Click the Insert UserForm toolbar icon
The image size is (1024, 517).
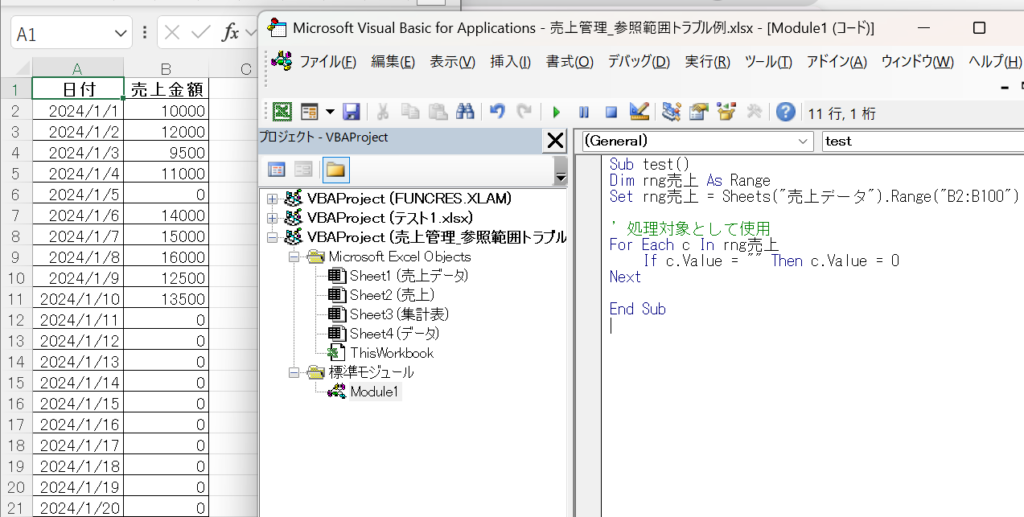[x=309, y=112]
